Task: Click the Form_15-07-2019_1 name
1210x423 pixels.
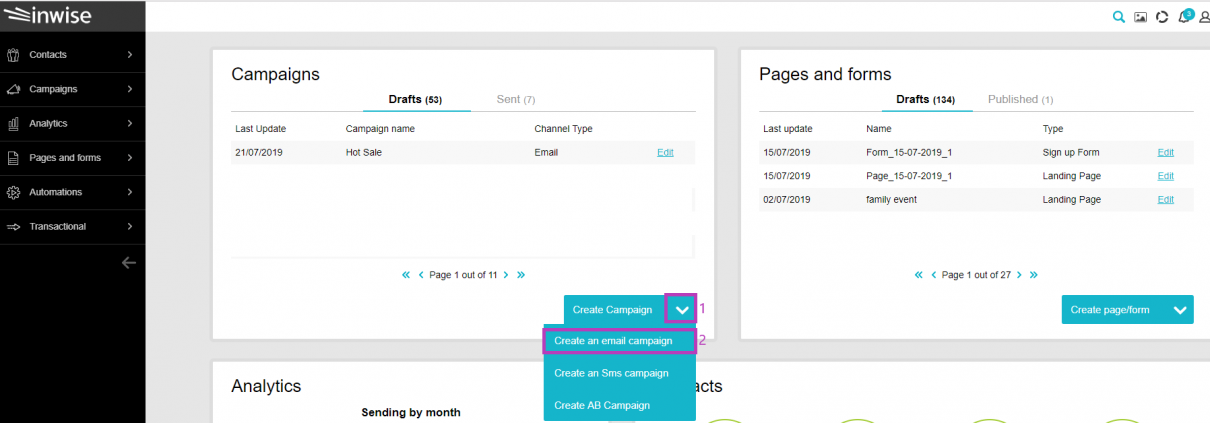Action: click(x=909, y=153)
